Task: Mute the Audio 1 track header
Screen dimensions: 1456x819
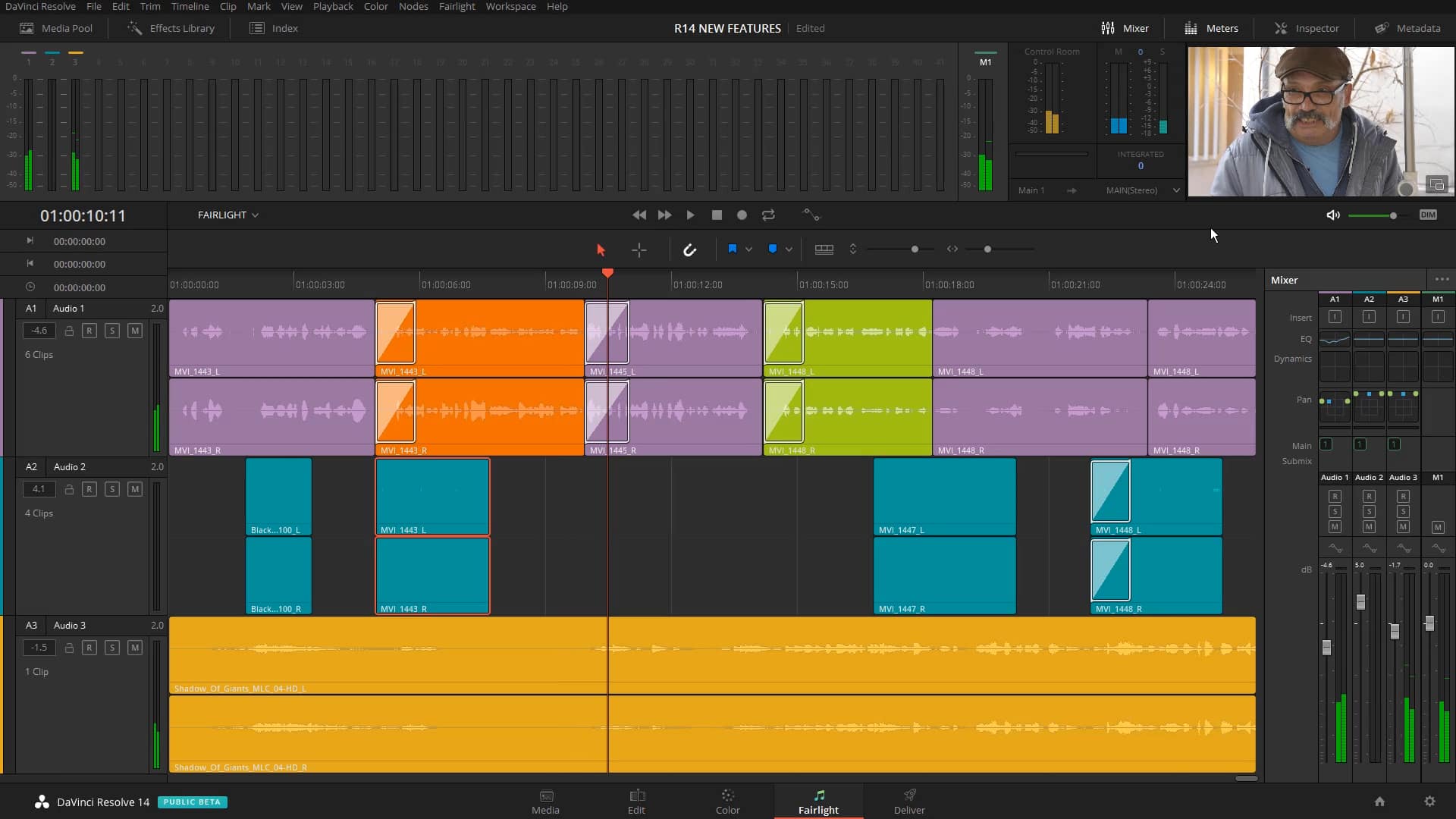Action: pyautogui.click(x=135, y=331)
